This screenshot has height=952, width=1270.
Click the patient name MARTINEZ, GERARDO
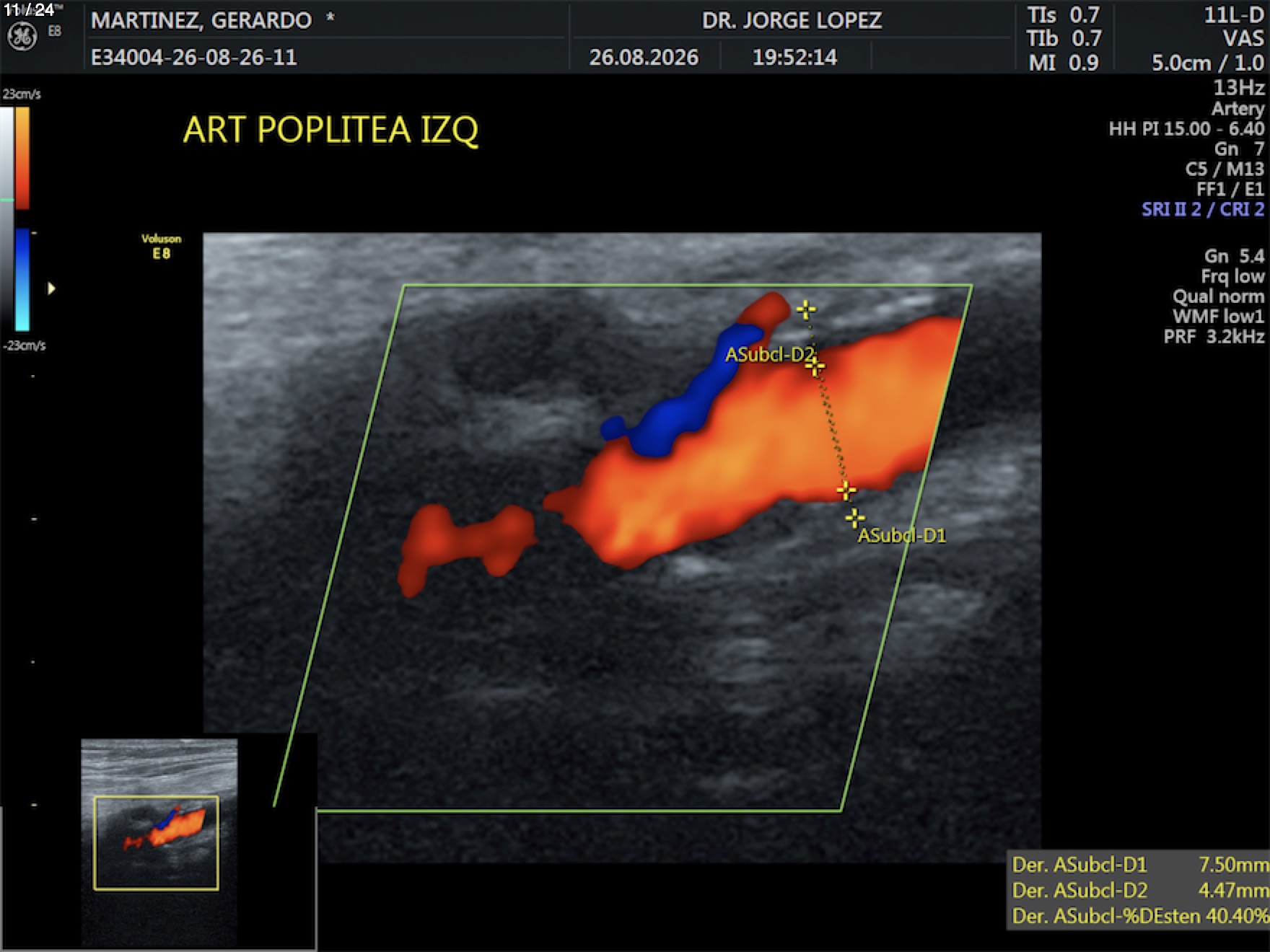pyautogui.click(x=201, y=20)
